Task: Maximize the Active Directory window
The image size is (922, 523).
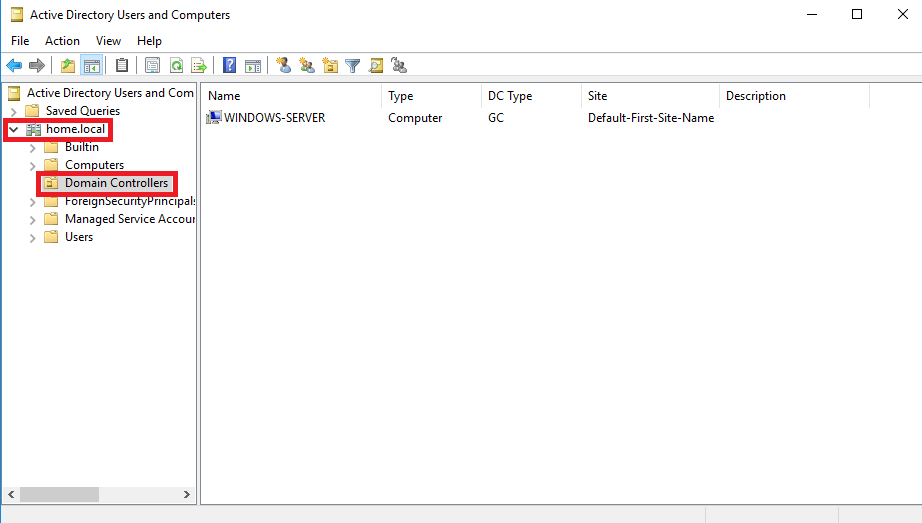Action: pyautogui.click(x=857, y=14)
